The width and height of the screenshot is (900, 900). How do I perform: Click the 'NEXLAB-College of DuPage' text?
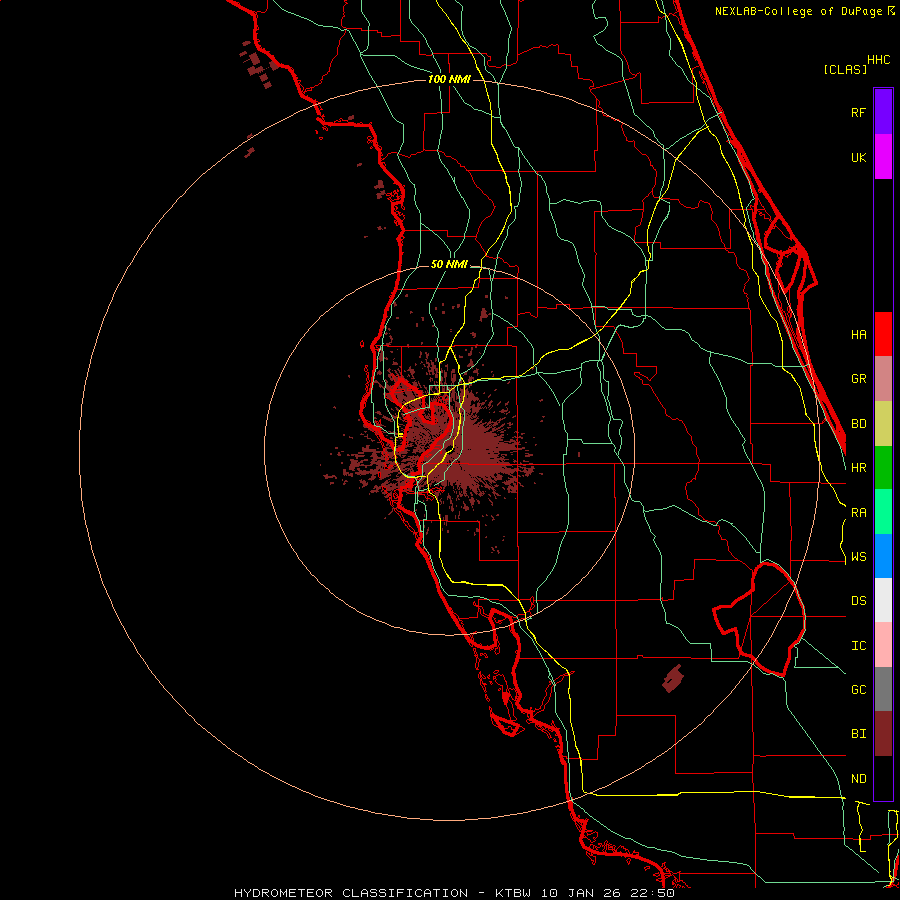pyautogui.click(x=799, y=11)
